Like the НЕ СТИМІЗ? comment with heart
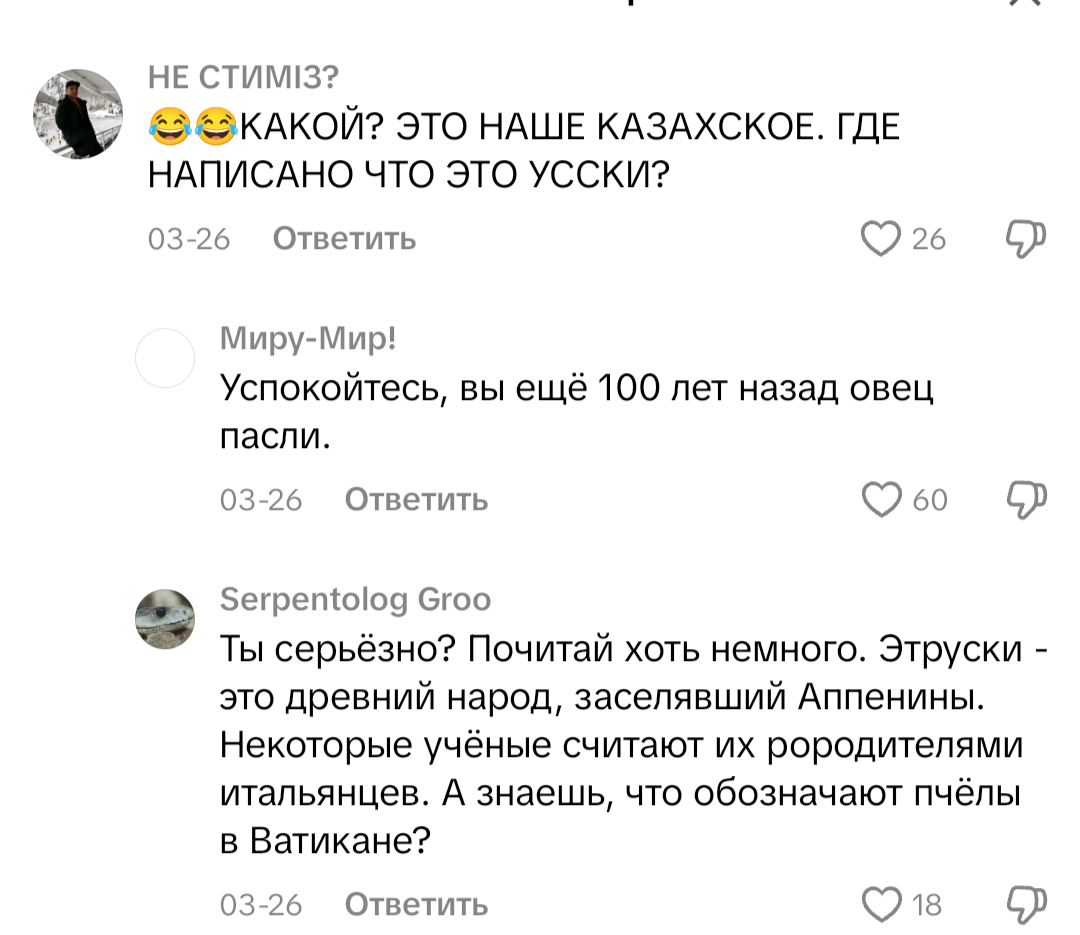 tap(882, 239)
